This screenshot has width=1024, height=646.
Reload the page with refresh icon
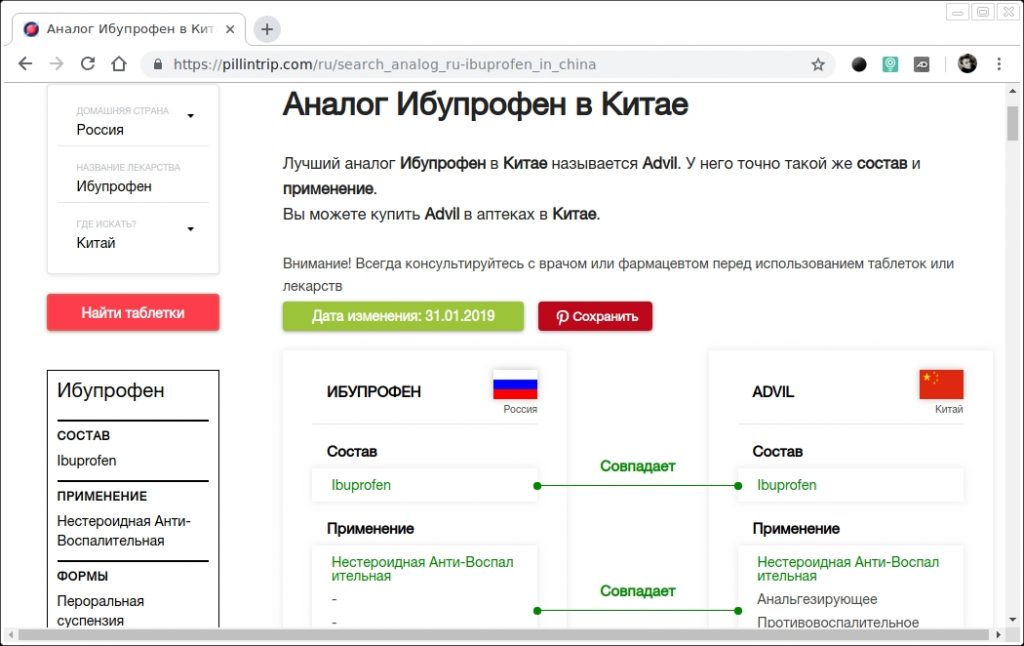[x=88, y=64]
